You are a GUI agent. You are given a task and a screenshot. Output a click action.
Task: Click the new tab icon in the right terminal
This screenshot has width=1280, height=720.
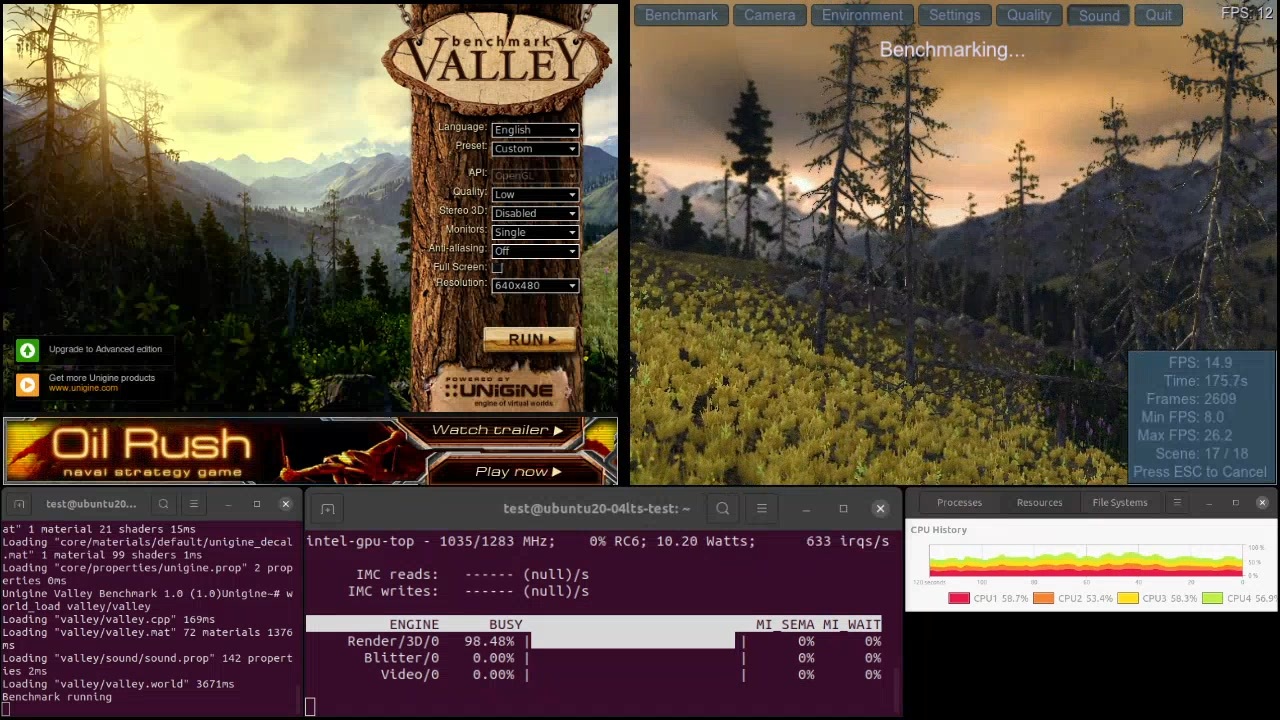(328, 508)
